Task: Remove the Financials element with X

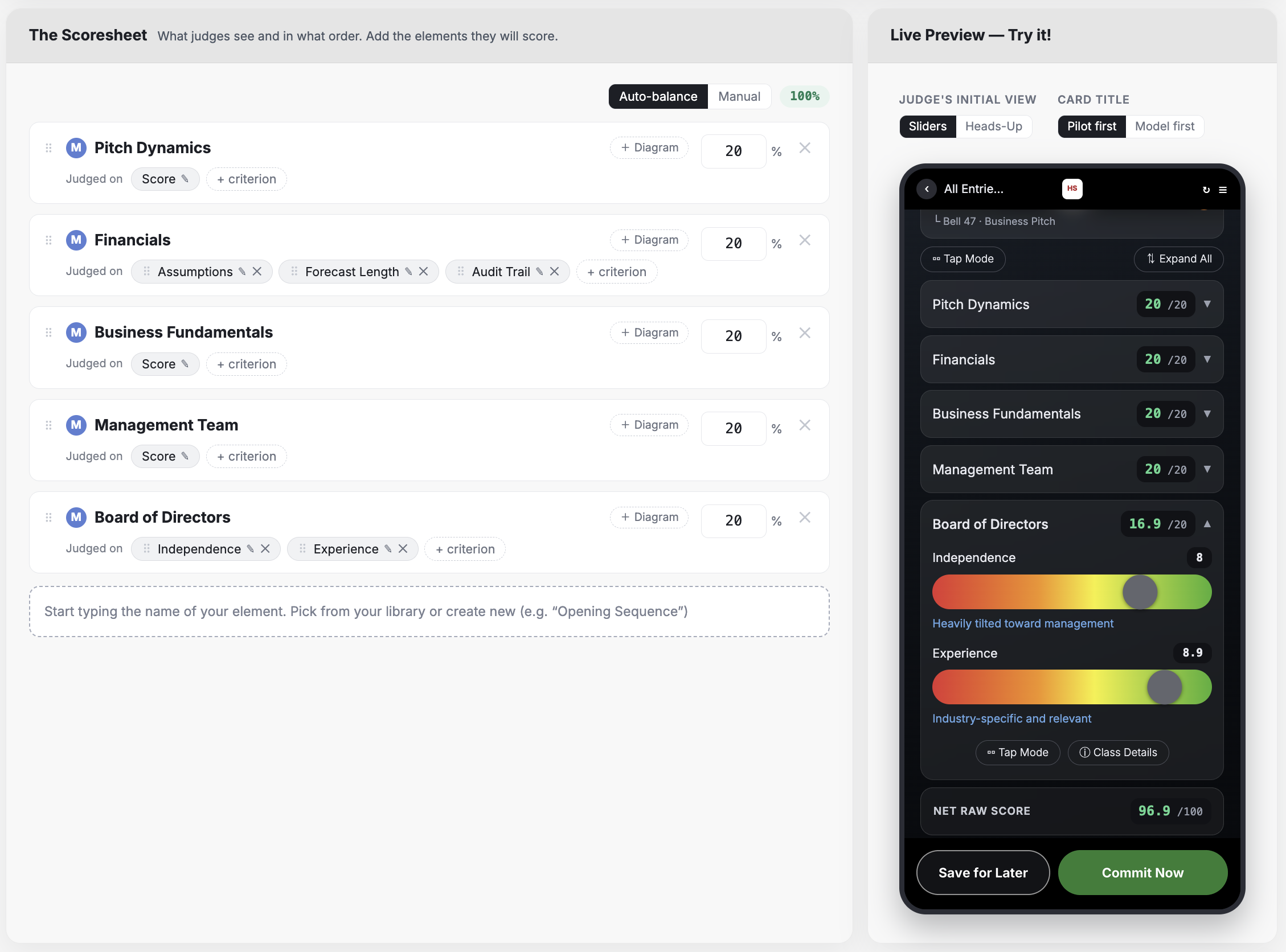Action: (x=805, y=240)
